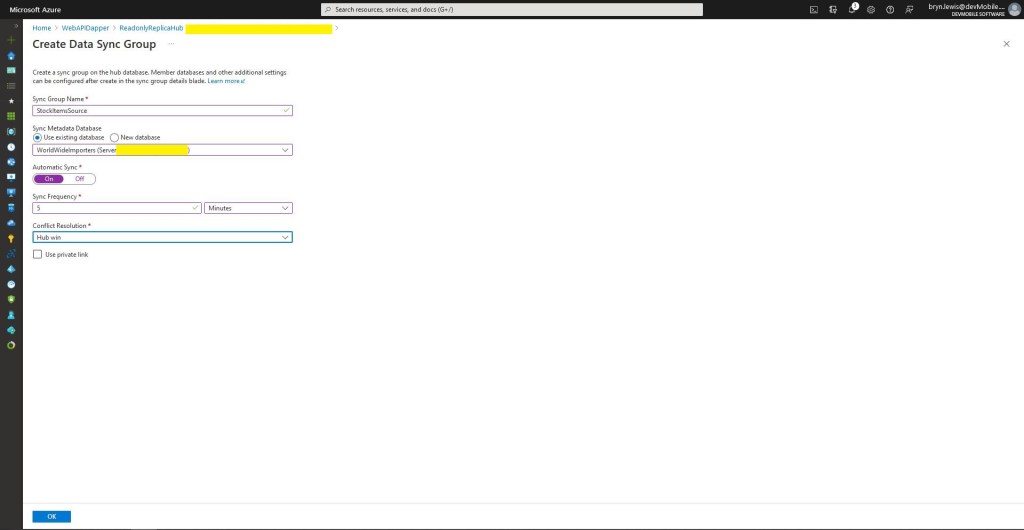This screenshot has width=1024, height=530.
Task: Navigate to WebAPIDapper breadcrumb
Action: coord(85,28)
